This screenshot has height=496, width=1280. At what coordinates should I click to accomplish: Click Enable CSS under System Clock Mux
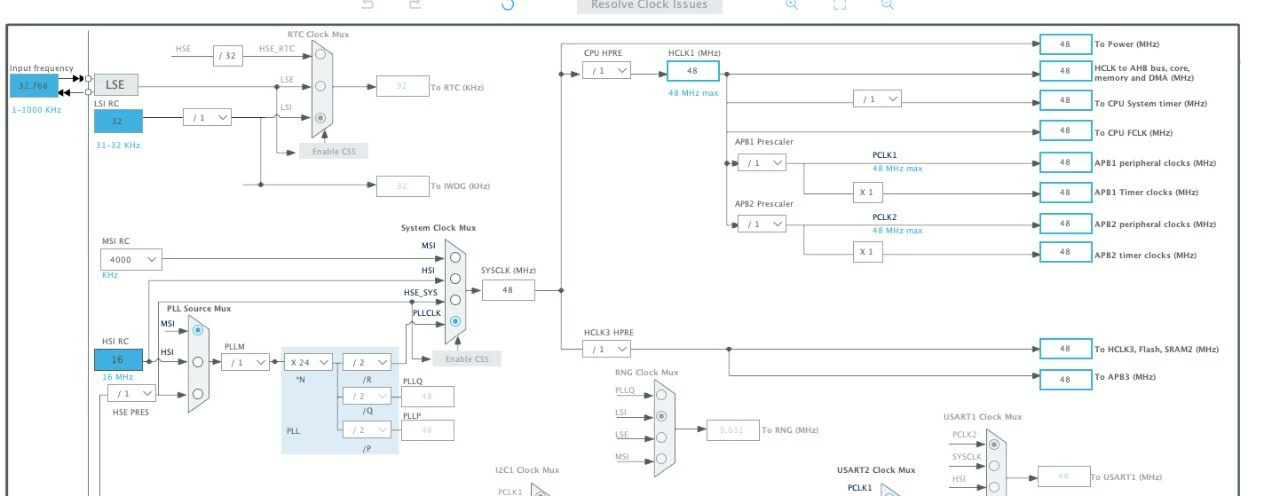(467, 358)
